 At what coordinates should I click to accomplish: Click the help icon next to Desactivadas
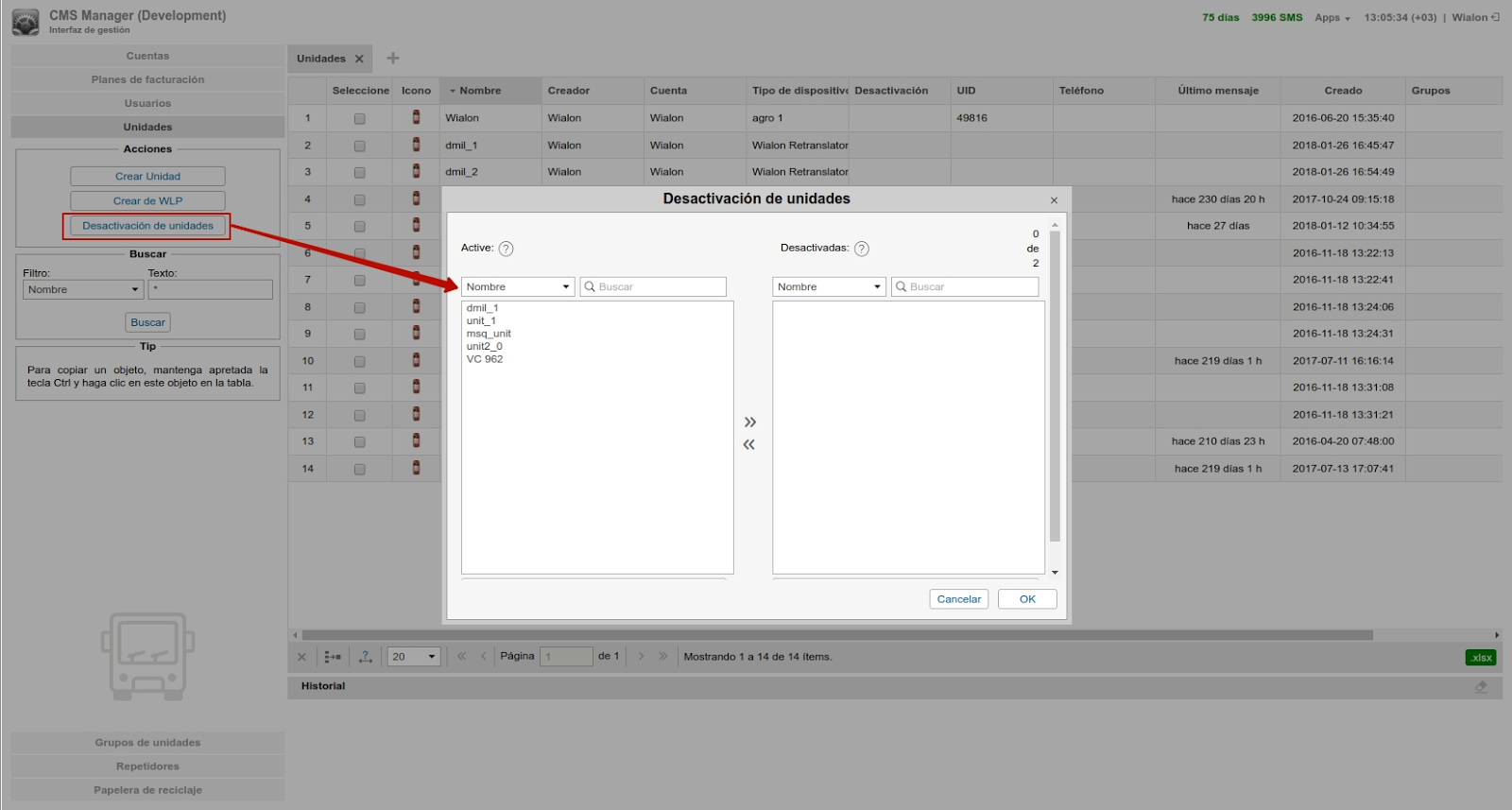pyautogui.click(x=861, y=249)
